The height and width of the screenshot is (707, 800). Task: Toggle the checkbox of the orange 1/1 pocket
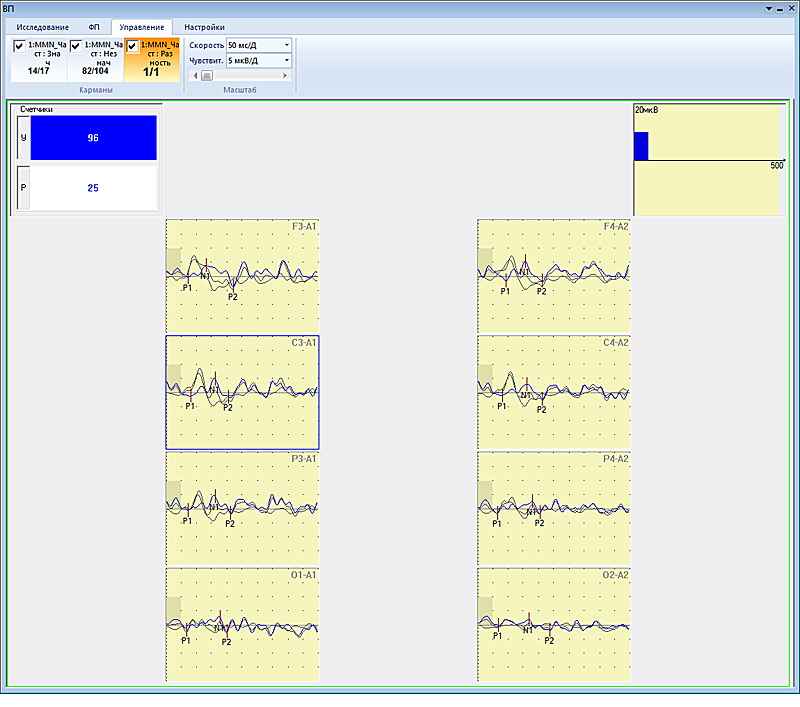tap(132, 46)
